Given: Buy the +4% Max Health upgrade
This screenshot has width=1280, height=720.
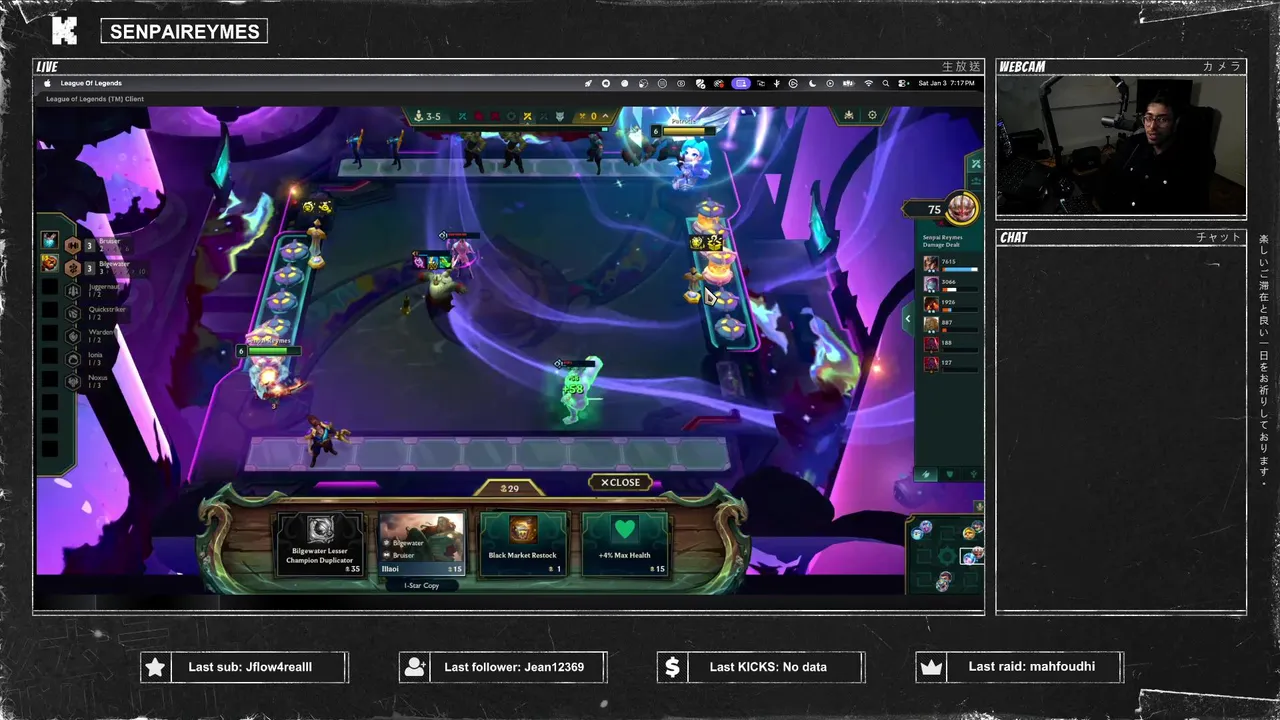Looking at the screenshot, I should [624, 544].
